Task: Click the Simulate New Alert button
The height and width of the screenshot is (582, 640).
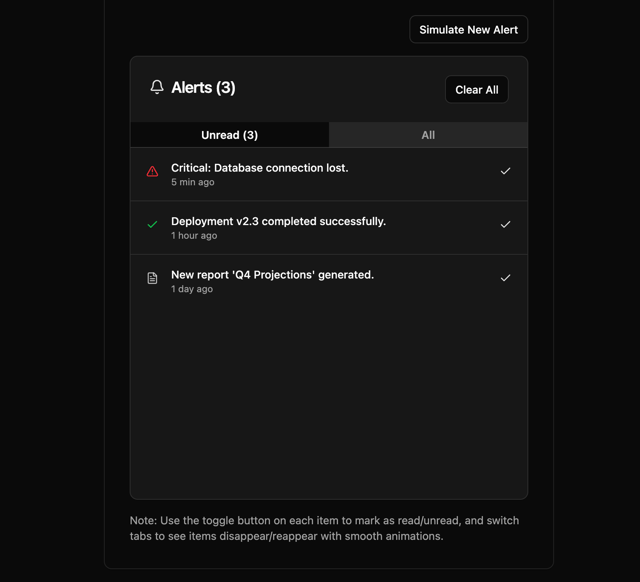Action: 469,29
